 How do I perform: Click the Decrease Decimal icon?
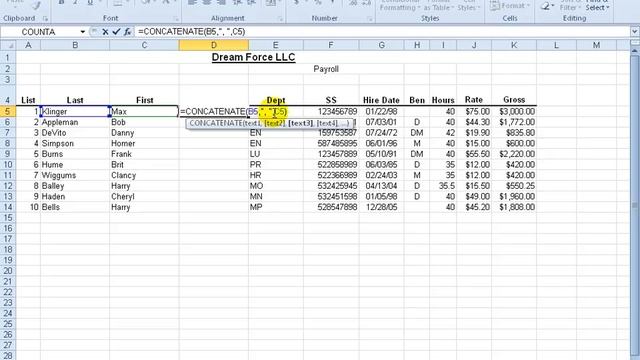pyautogui.click(x=366, y=3)
